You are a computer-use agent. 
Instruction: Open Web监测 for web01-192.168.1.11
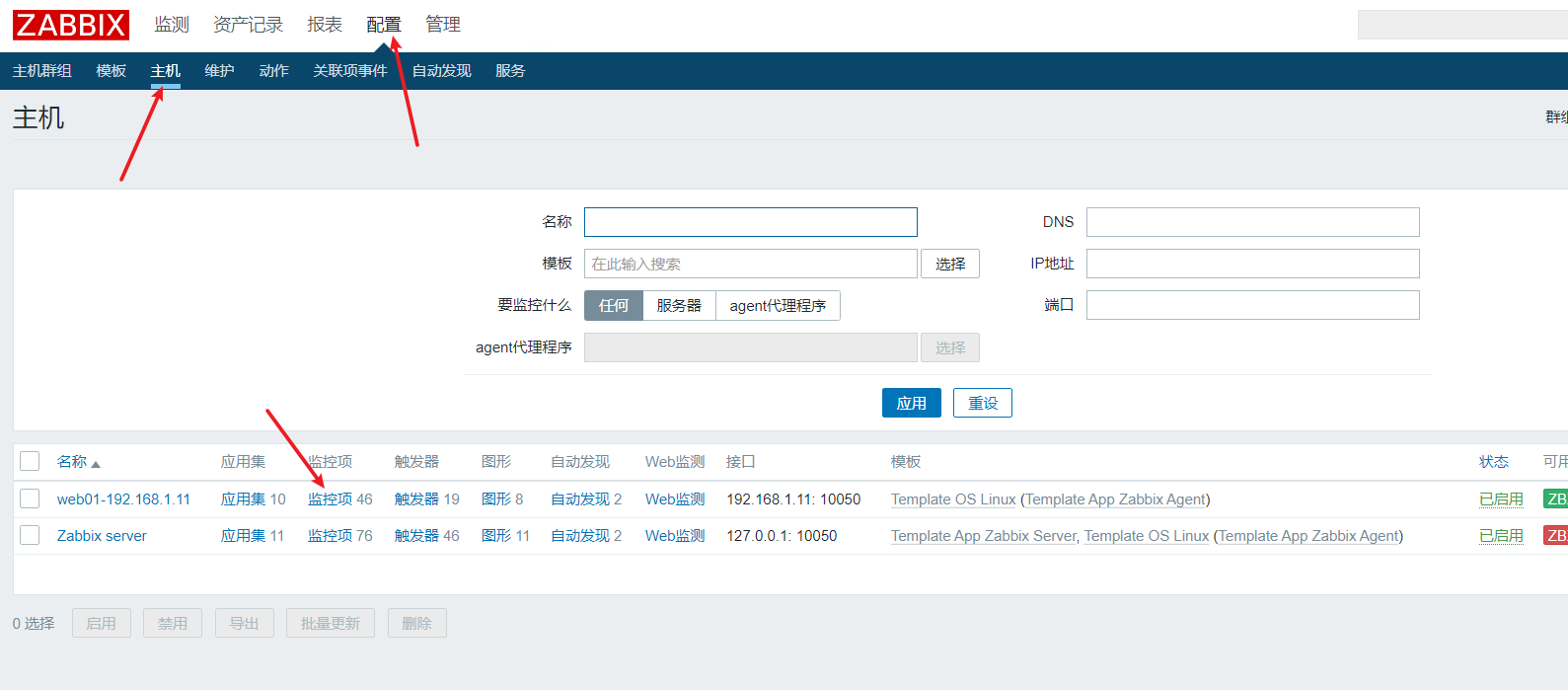[x=675, y=499]
